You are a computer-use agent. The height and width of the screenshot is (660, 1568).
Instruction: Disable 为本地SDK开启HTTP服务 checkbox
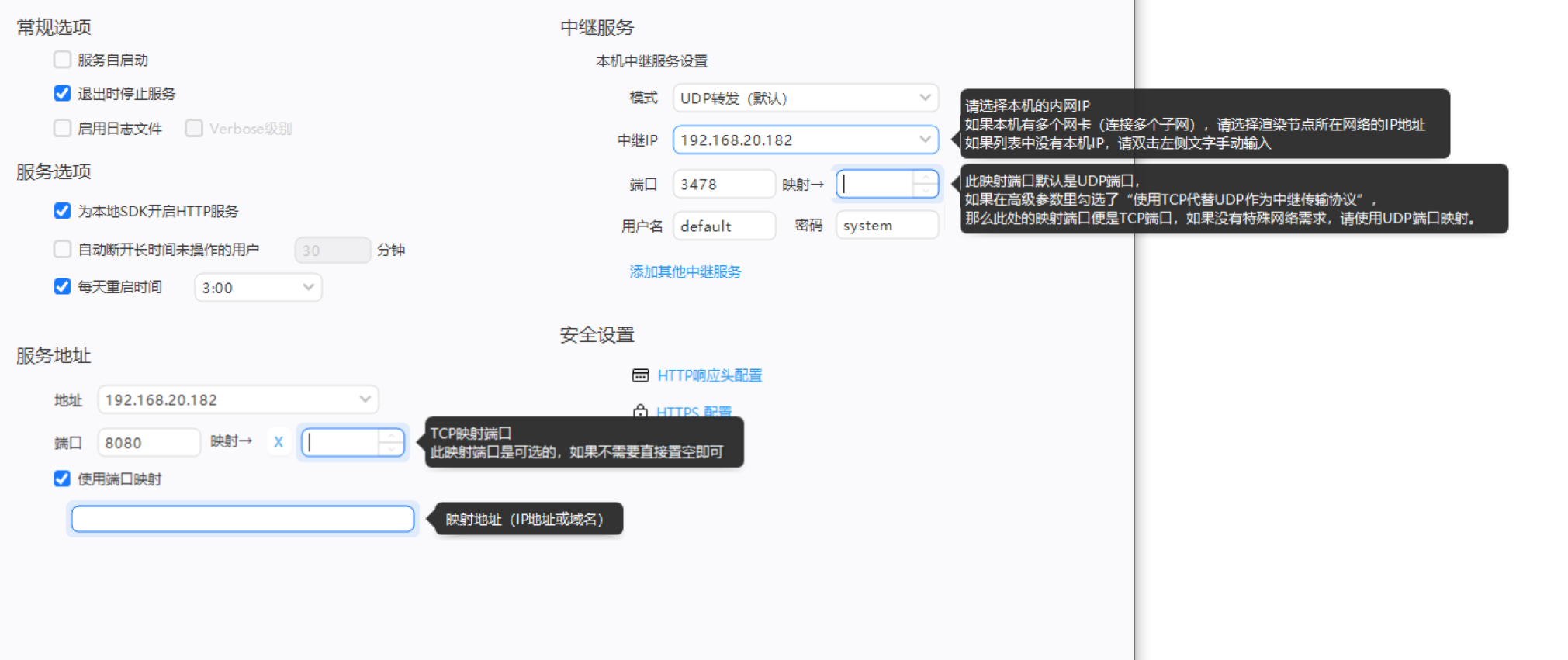tap(62, 211)
